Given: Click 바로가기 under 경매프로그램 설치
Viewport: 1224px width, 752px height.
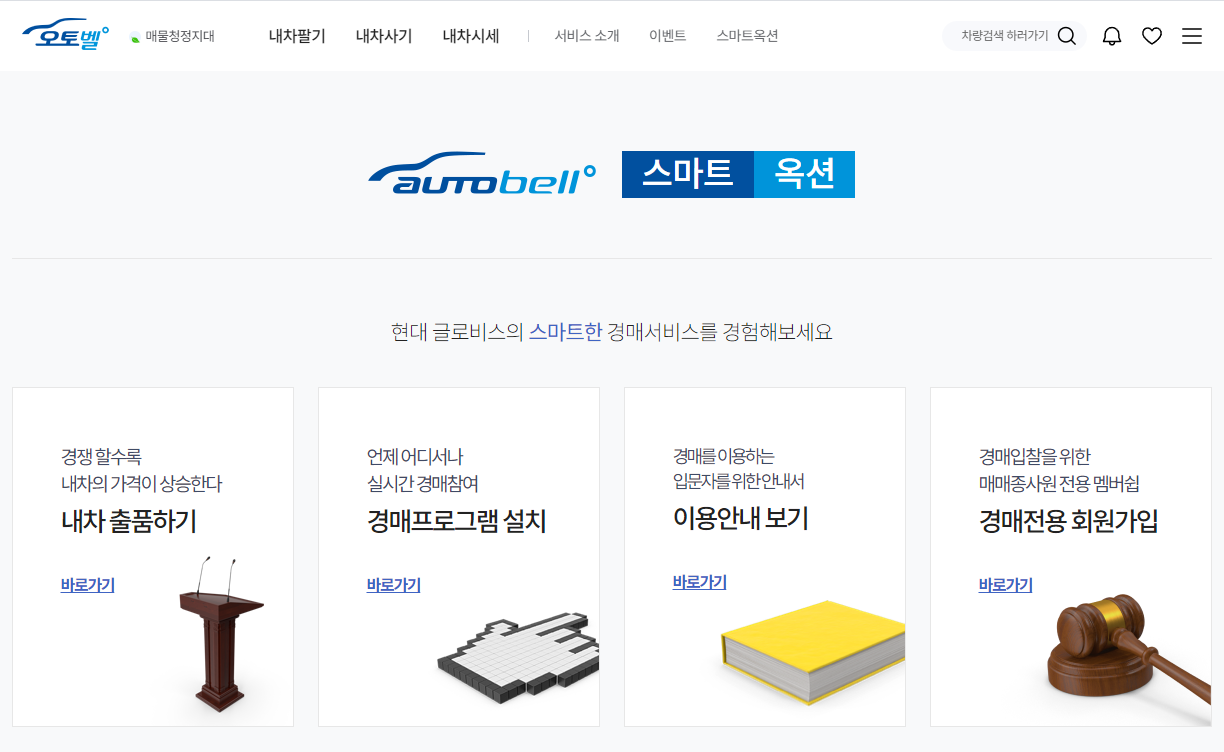Looking at the screenshot, I should (392, 585).
